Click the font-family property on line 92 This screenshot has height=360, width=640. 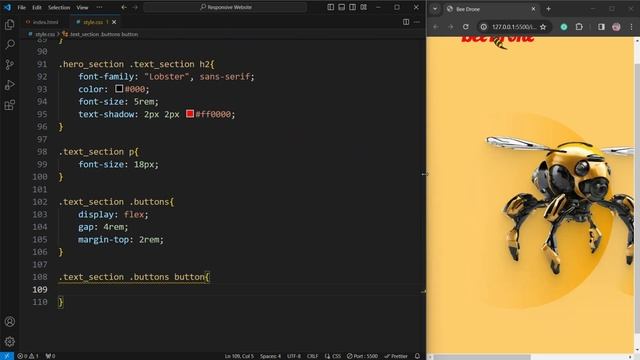coord(106,76)
